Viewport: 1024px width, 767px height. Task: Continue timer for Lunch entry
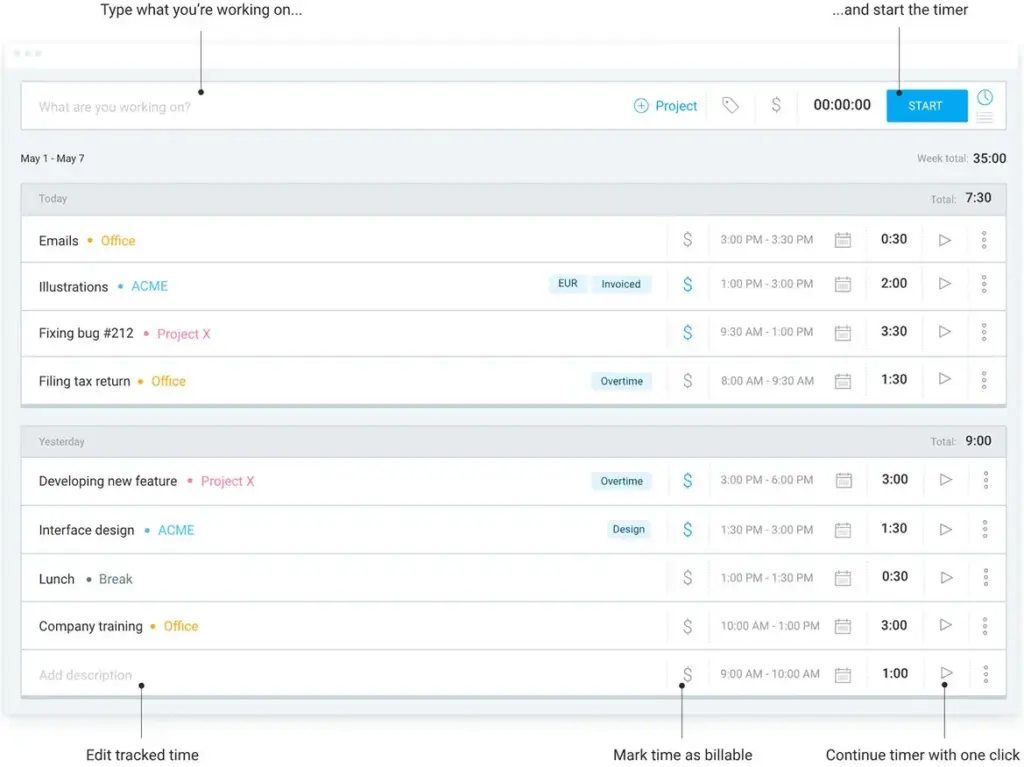[x=946, y=578]
